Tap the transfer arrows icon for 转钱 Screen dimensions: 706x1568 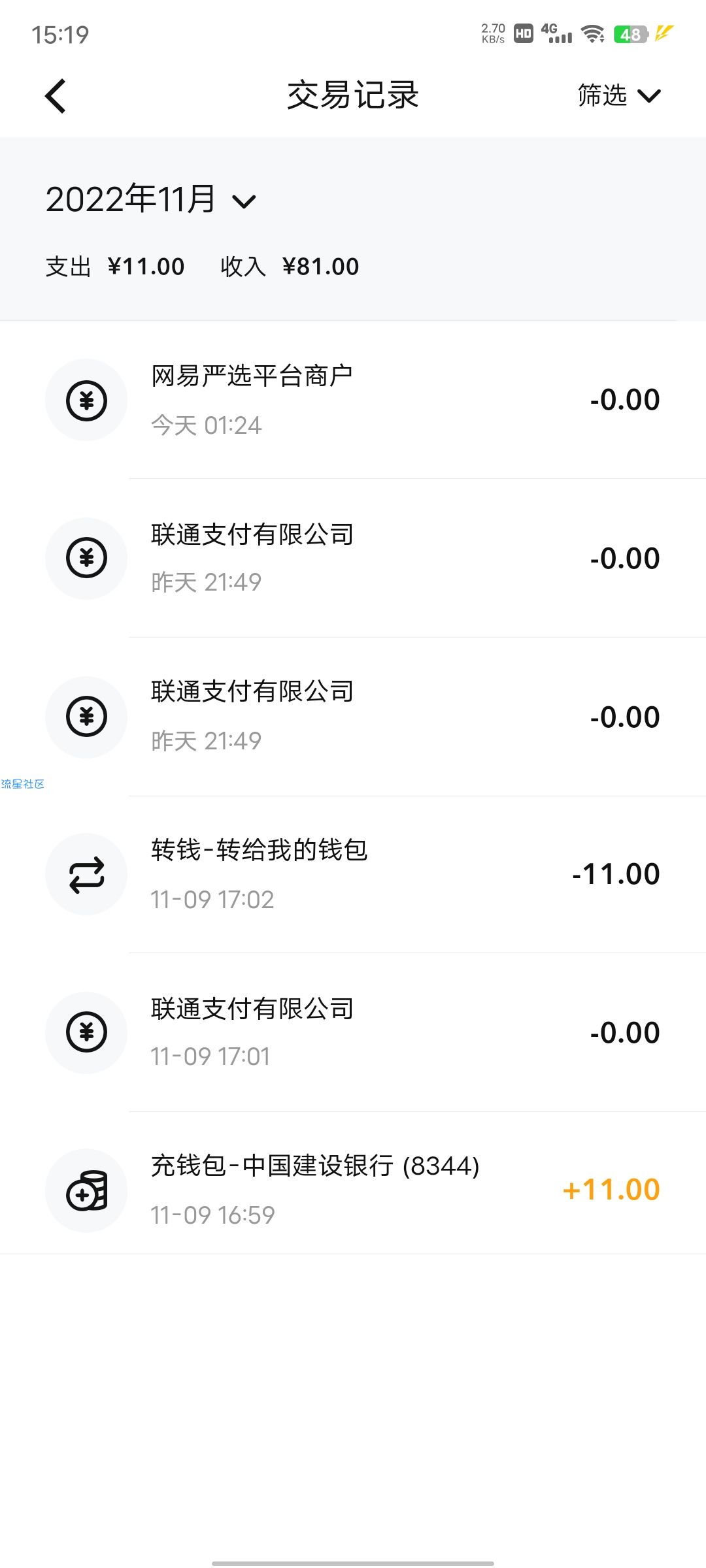[86, 874]
